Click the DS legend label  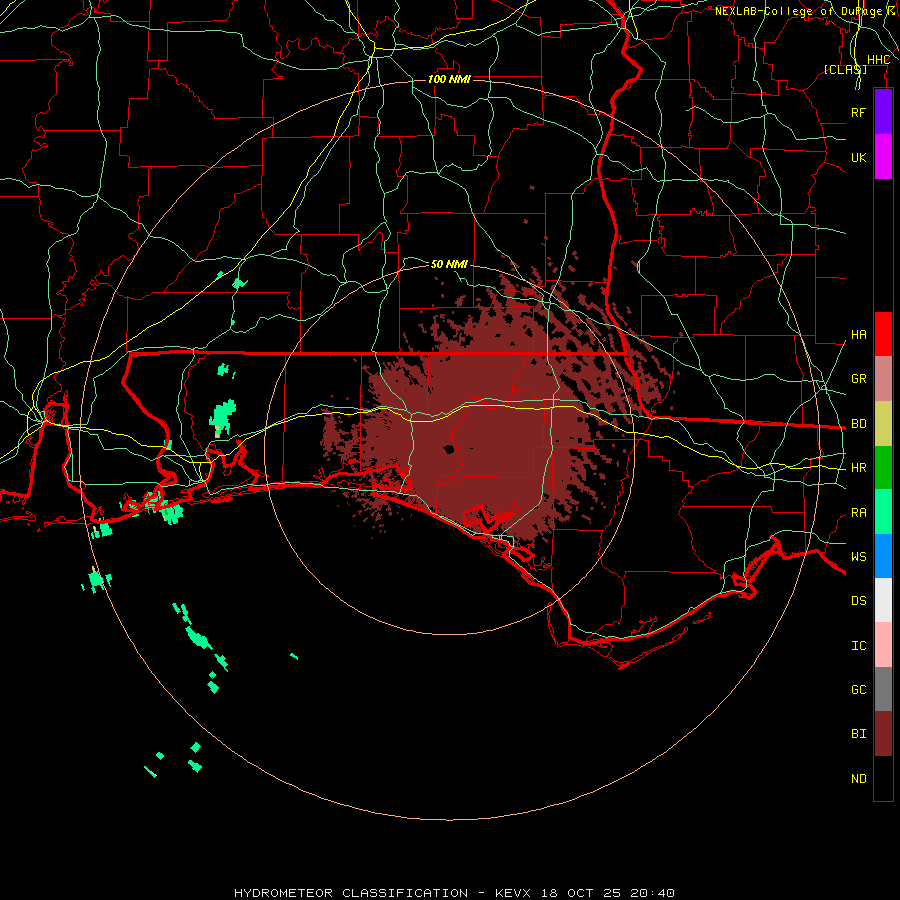tap(858, 601)
